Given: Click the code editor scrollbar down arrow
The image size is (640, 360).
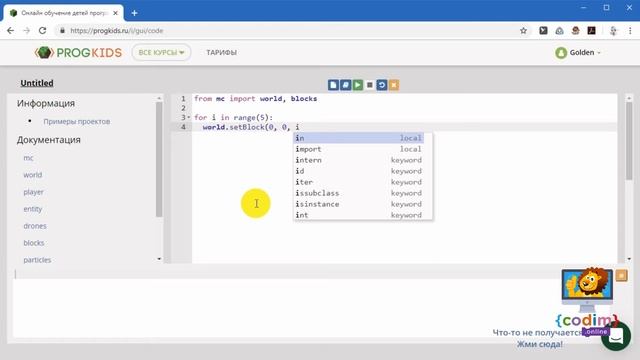Looking at the screenshot, I should 629,259.
